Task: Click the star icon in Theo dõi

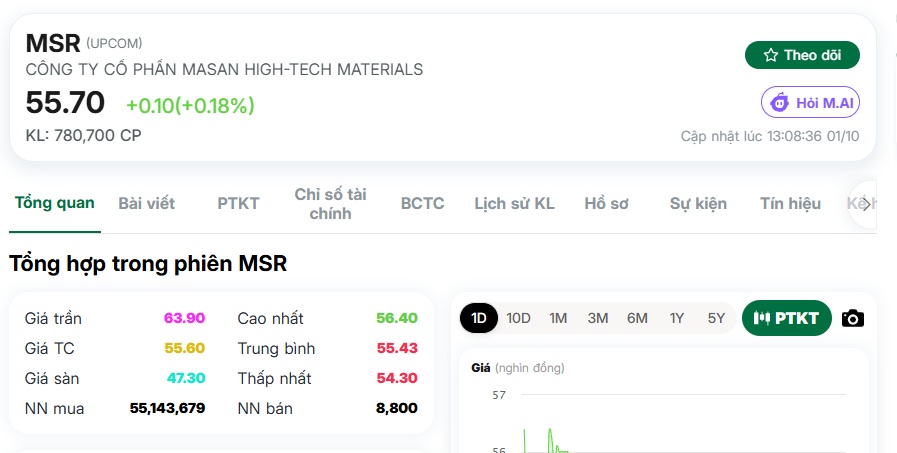Action: tap(771, 55)
